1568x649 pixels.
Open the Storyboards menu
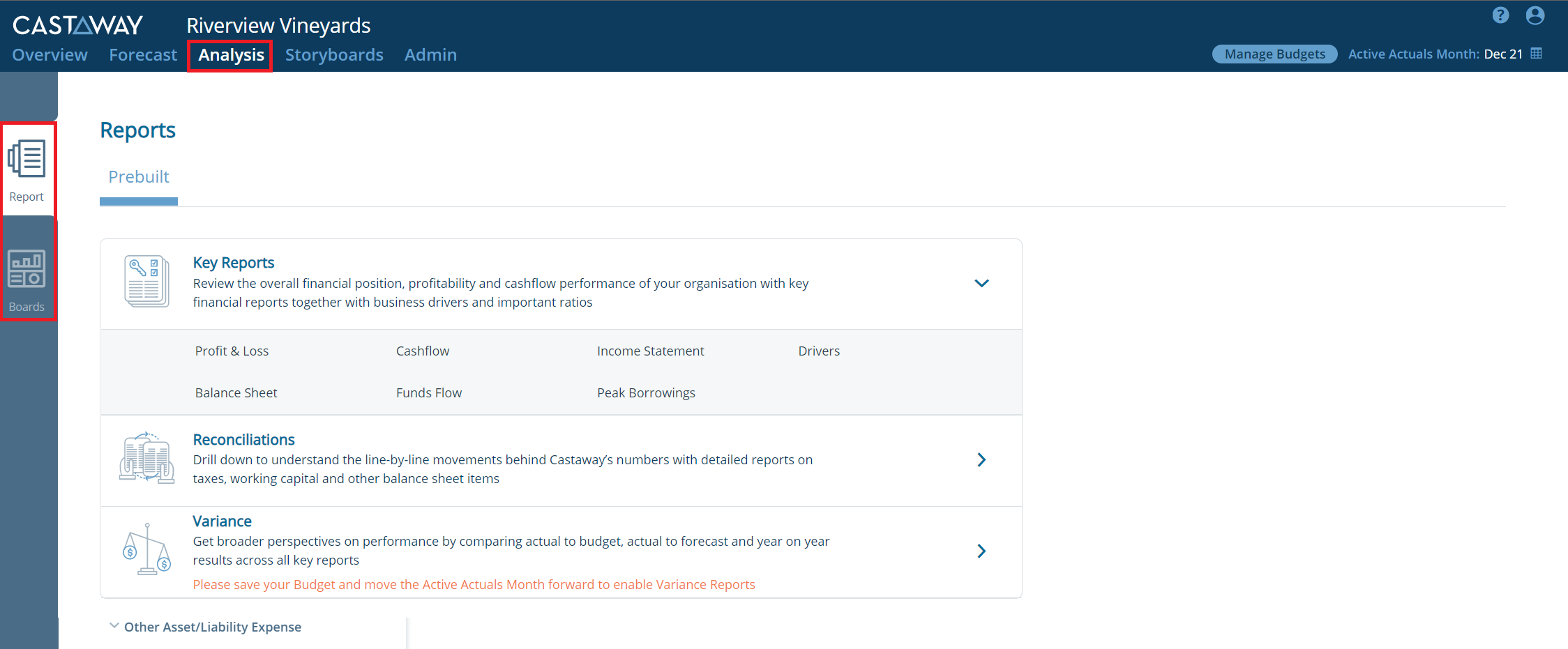(x=334, y=54)
